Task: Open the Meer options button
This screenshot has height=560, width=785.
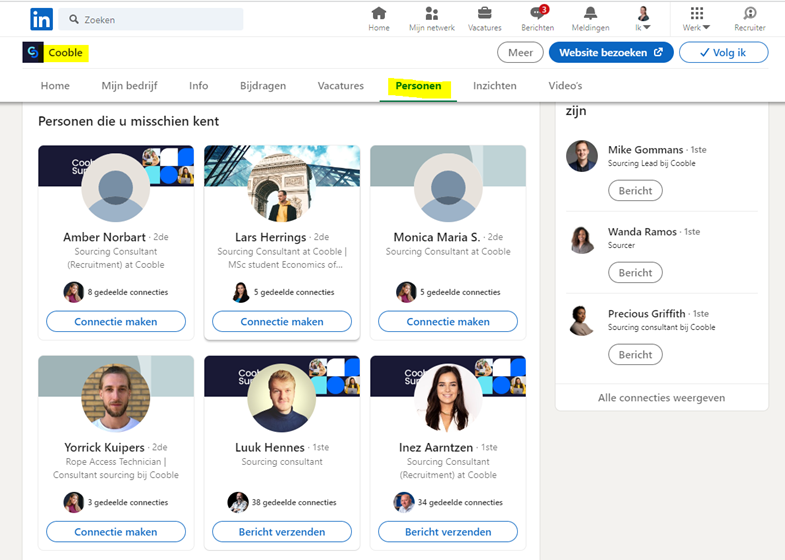Action: 520,53
